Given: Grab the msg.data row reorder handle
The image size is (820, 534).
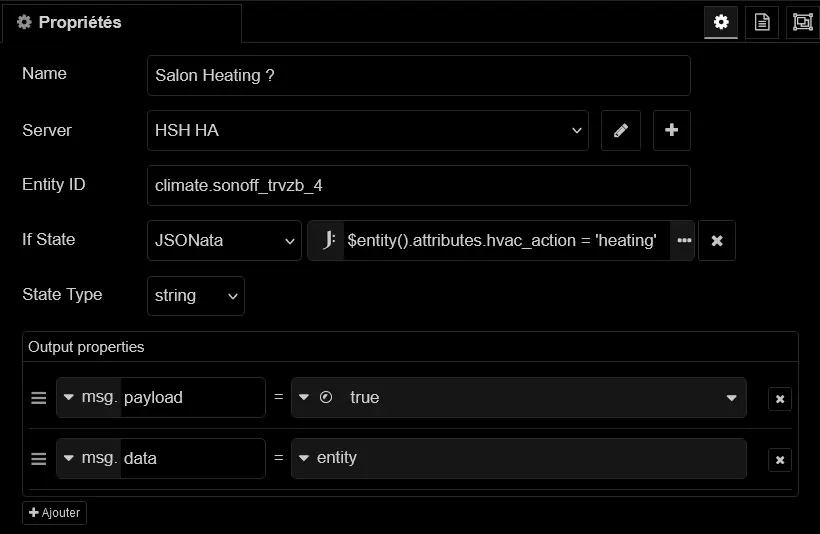Looking at the screenshot, I should [39, 459].
